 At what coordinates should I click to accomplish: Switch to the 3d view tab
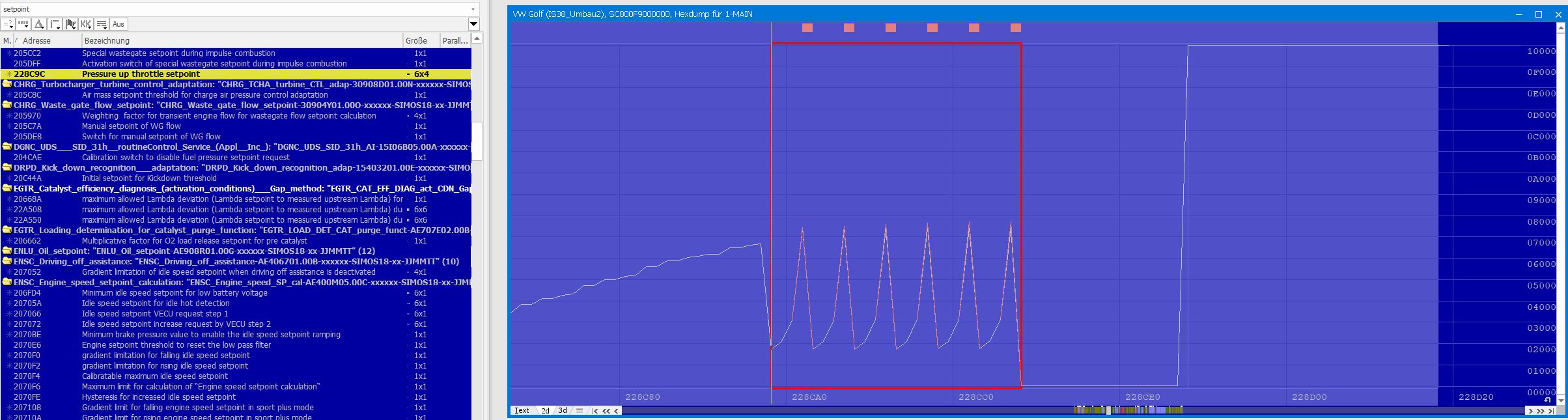563,411
